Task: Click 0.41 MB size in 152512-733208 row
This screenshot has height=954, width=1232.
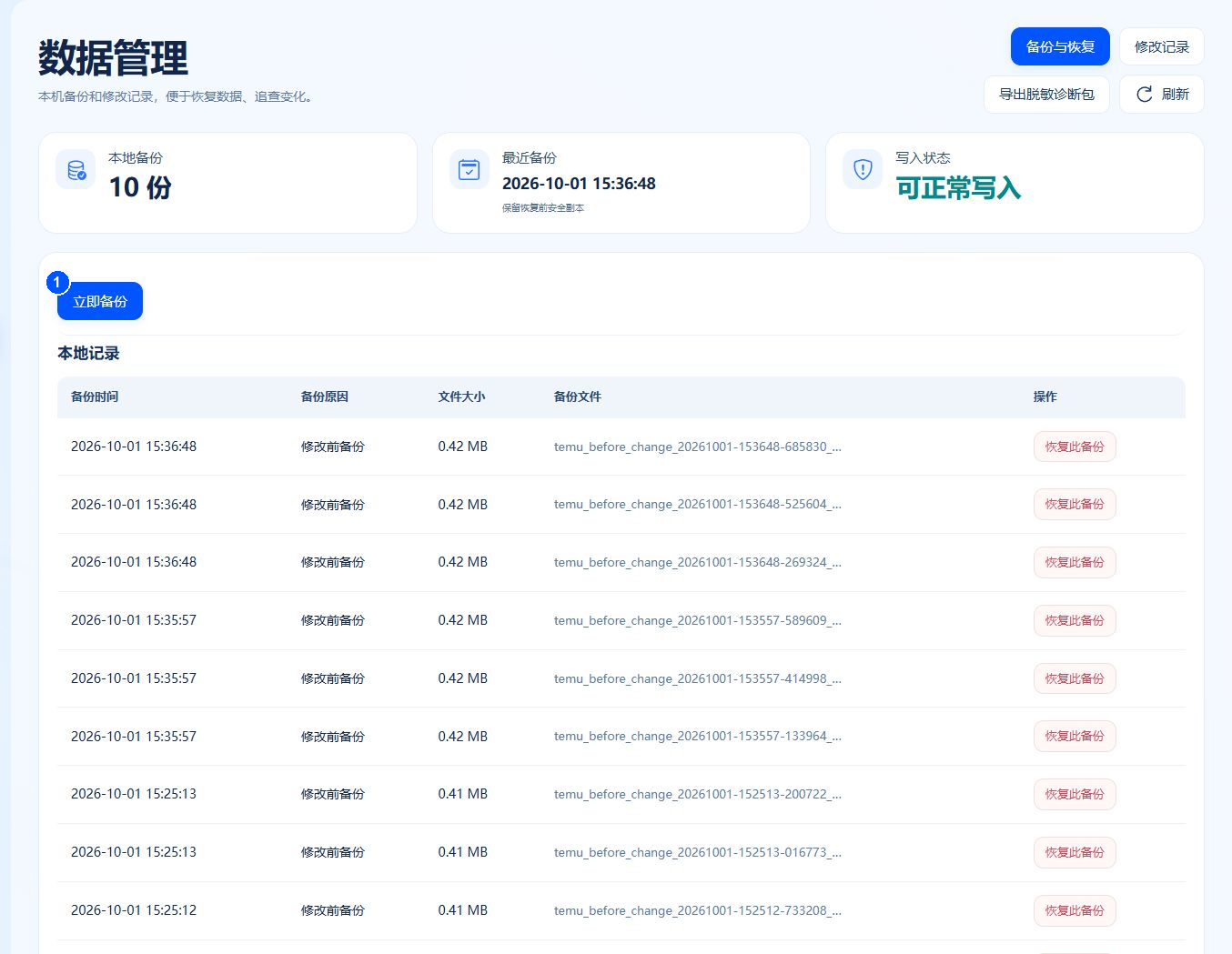Action: coord(462,910)
